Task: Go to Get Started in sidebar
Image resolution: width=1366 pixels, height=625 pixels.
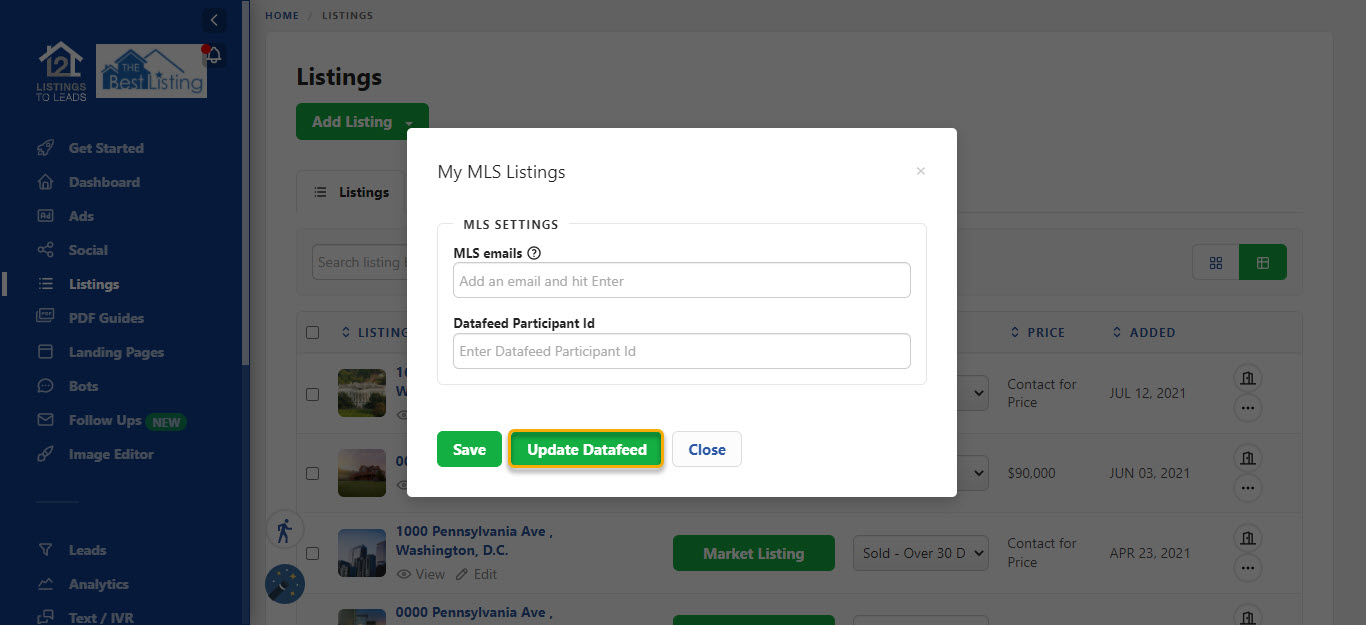Action: 106,148
